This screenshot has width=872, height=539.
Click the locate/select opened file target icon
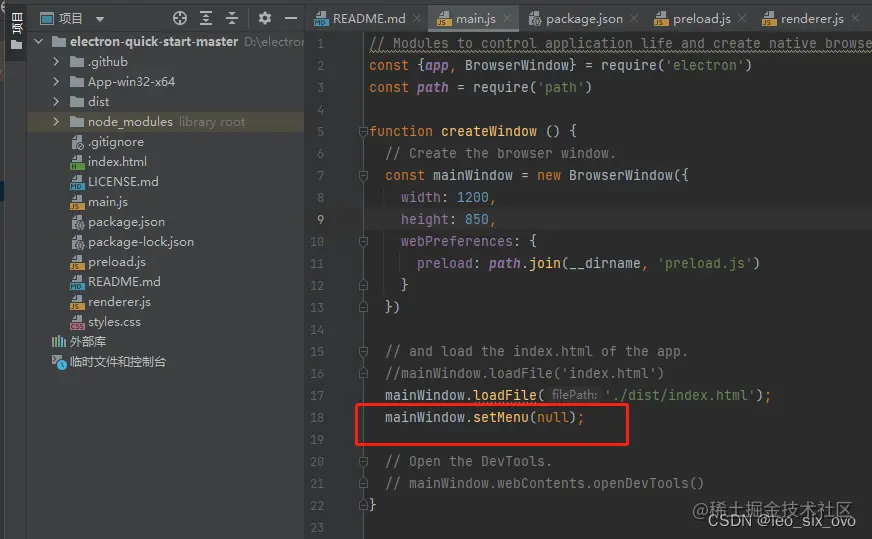(180, 18)
